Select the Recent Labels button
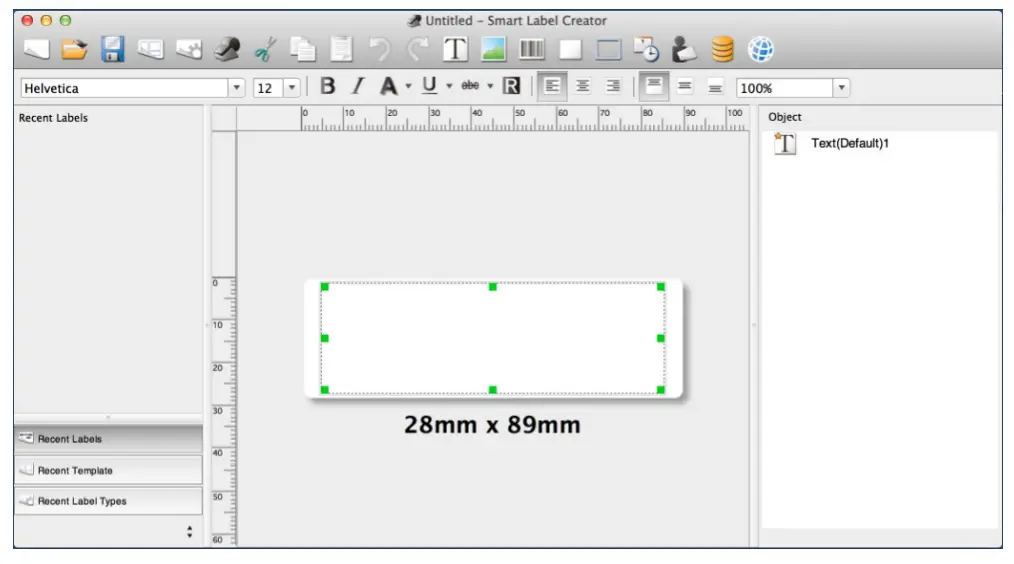This screenshot has width=1014, height=564. [x=108, y=439]
